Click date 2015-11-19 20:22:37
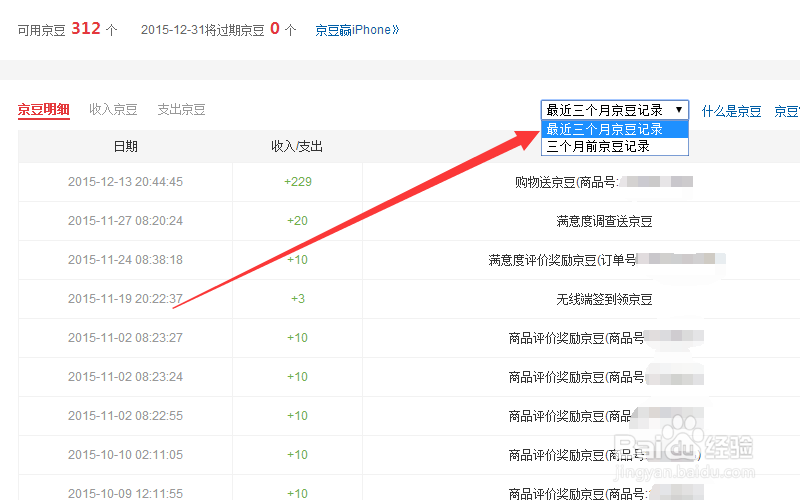800x500 pixels. click(126, 299)
